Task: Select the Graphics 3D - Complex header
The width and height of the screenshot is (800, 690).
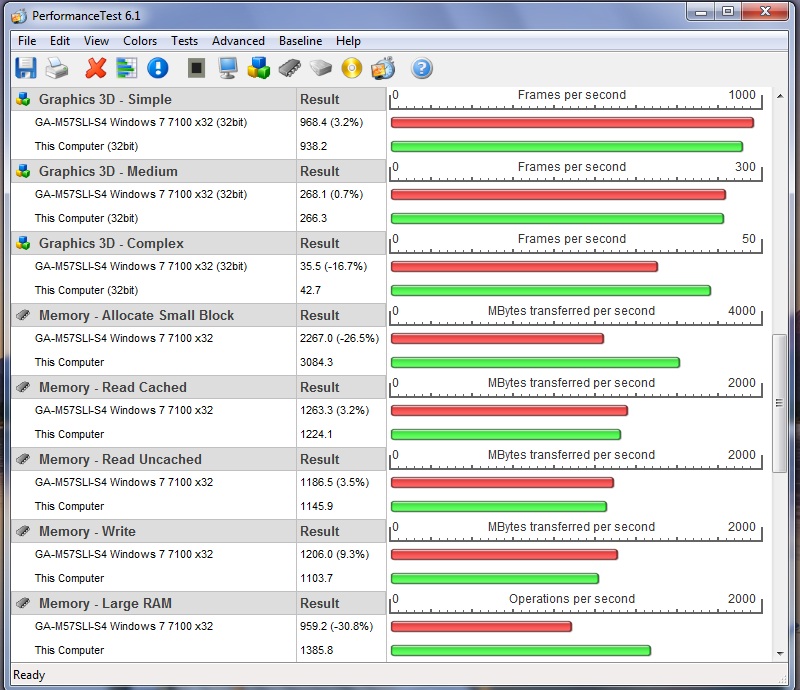Action: click(x=154, y=243)
